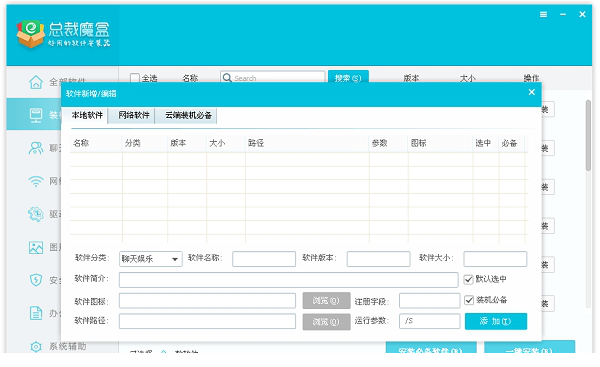Close the 软件新增/编辑 dialog
The height and width of the screenshot is (367, 600).
[532, 92]
